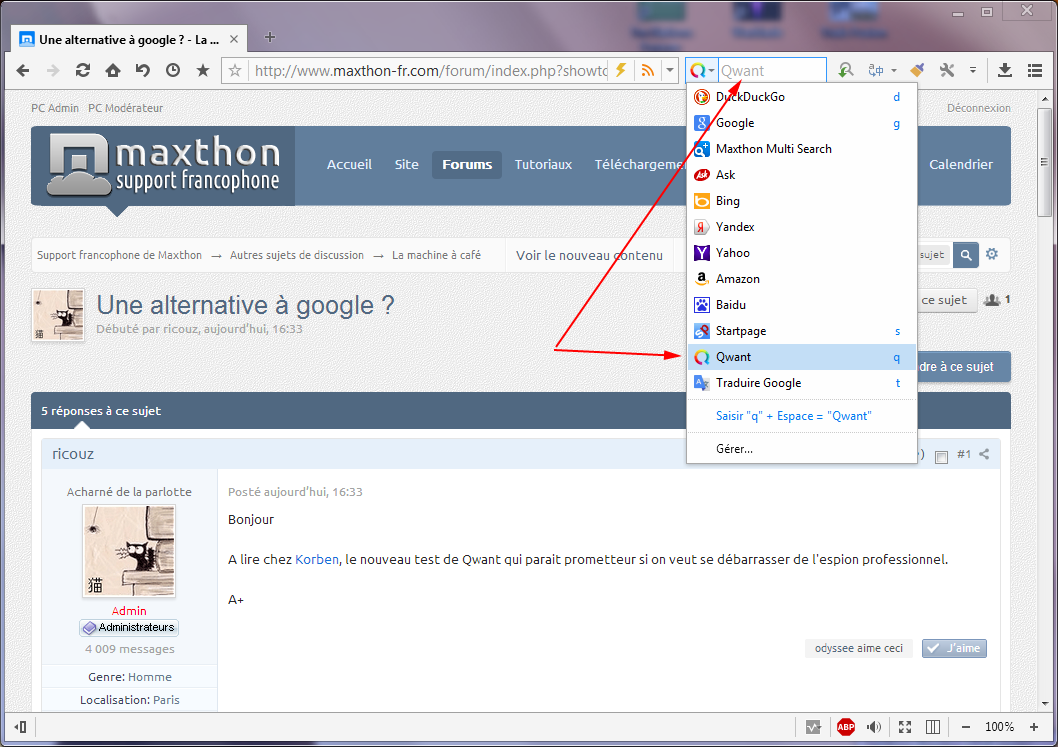Open the translate toolbar icon

[x=876, y=70]
